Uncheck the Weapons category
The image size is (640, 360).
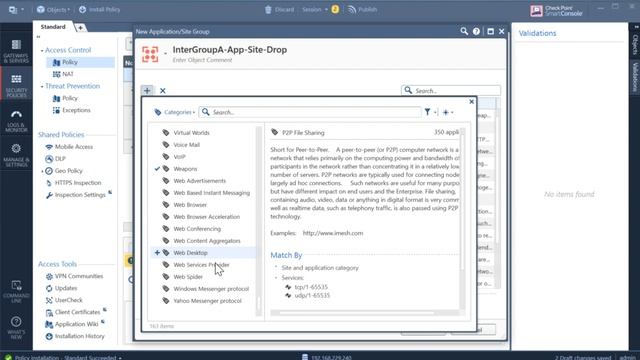pos(157,169)
